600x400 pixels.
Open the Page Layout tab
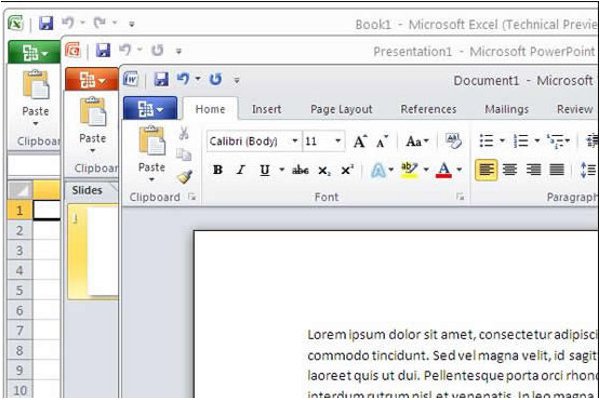341,109
